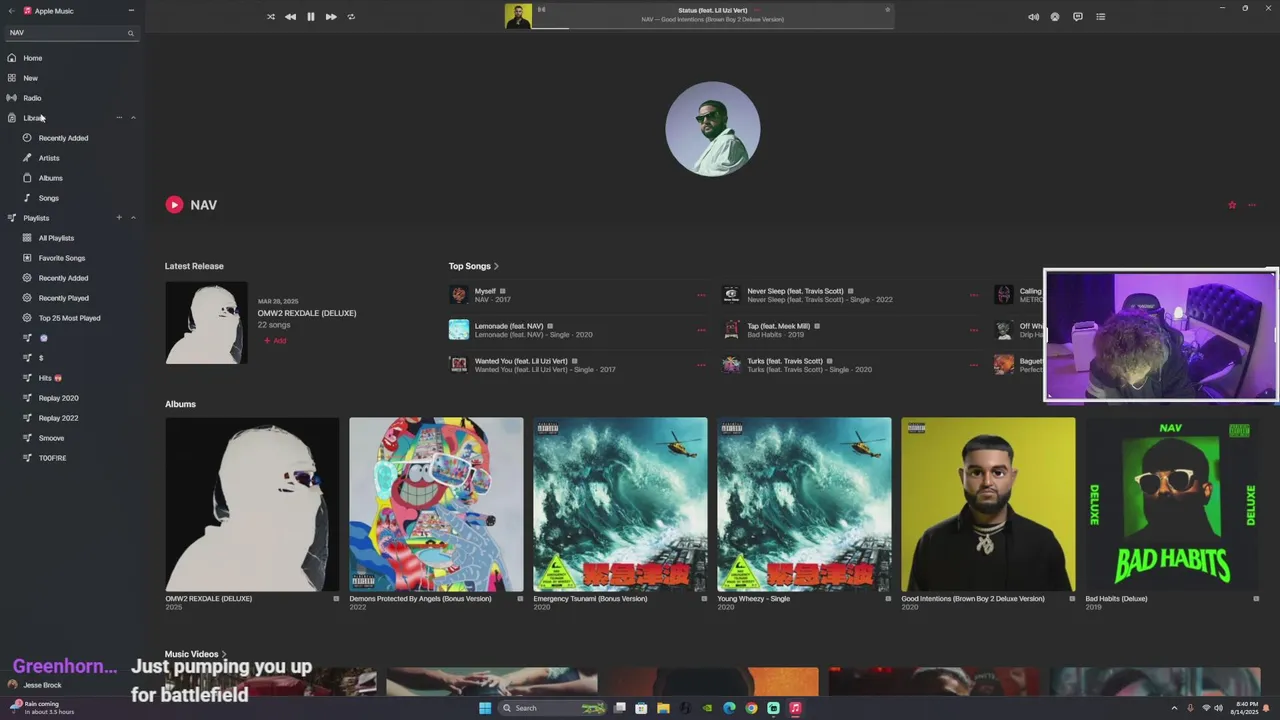This screenshot has width=1280, height=720.
Task: Open Replay 2022 playlist
Action: 58,418
